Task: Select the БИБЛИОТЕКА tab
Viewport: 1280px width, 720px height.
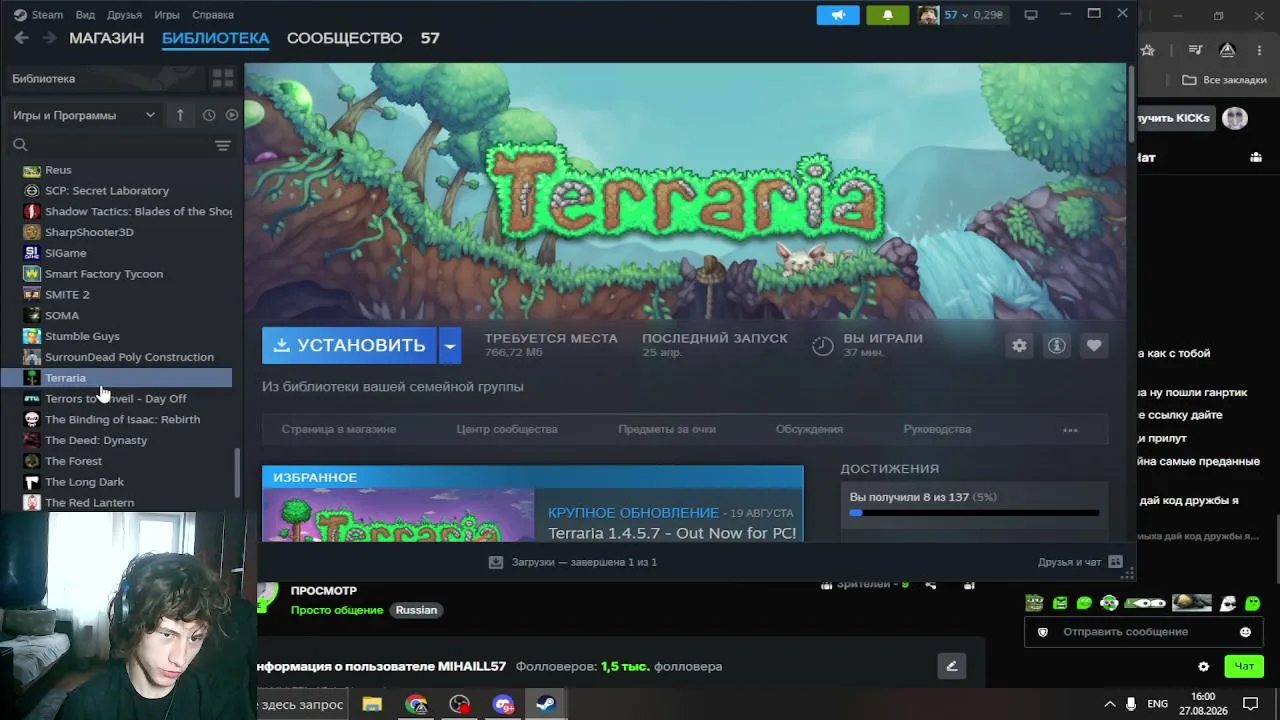Action: (x=215, y=38)
